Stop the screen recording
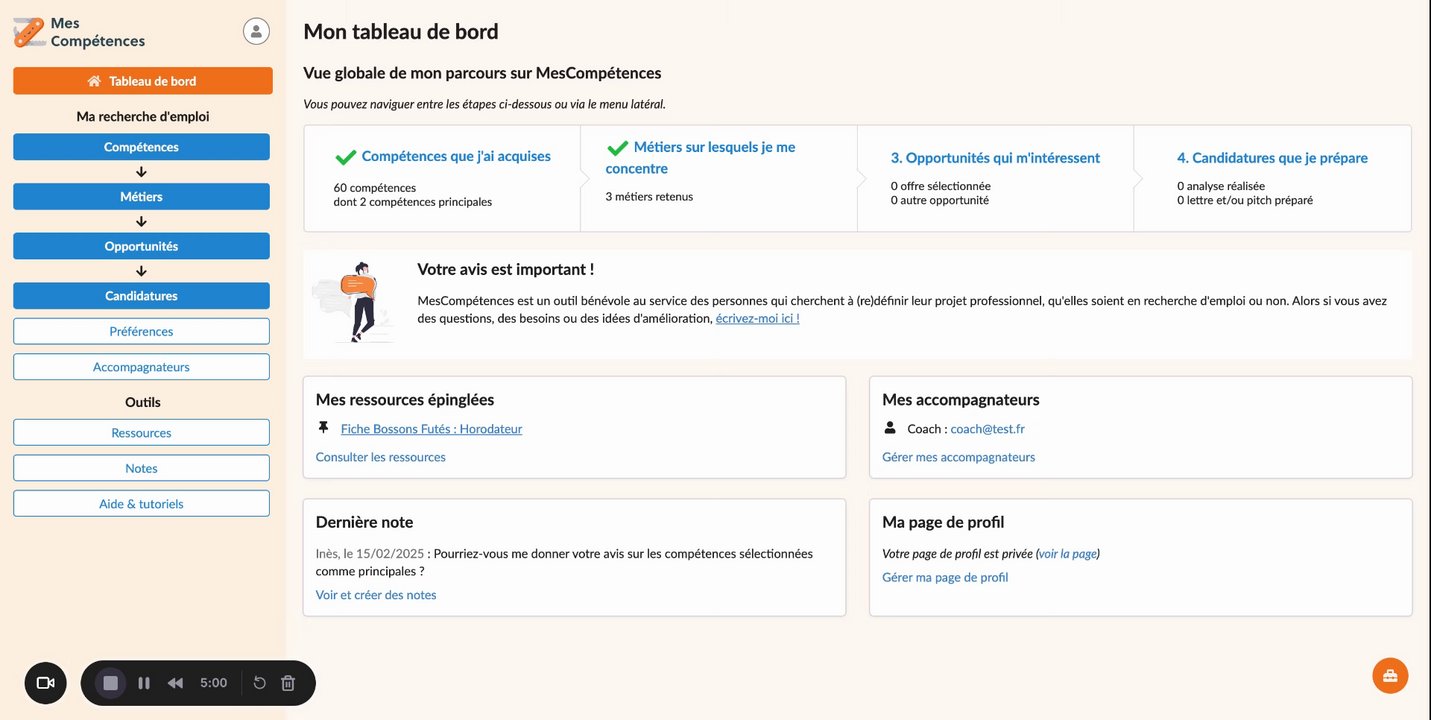The height and width of the screenshot is (720, 1431). (111, 683)
